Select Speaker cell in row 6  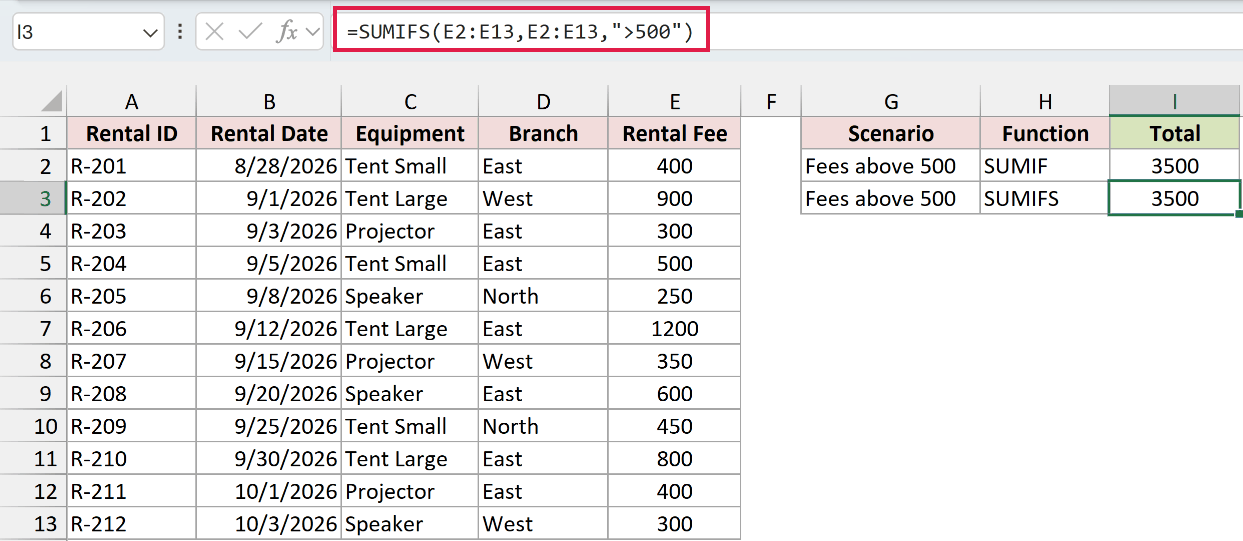point(410,296)
